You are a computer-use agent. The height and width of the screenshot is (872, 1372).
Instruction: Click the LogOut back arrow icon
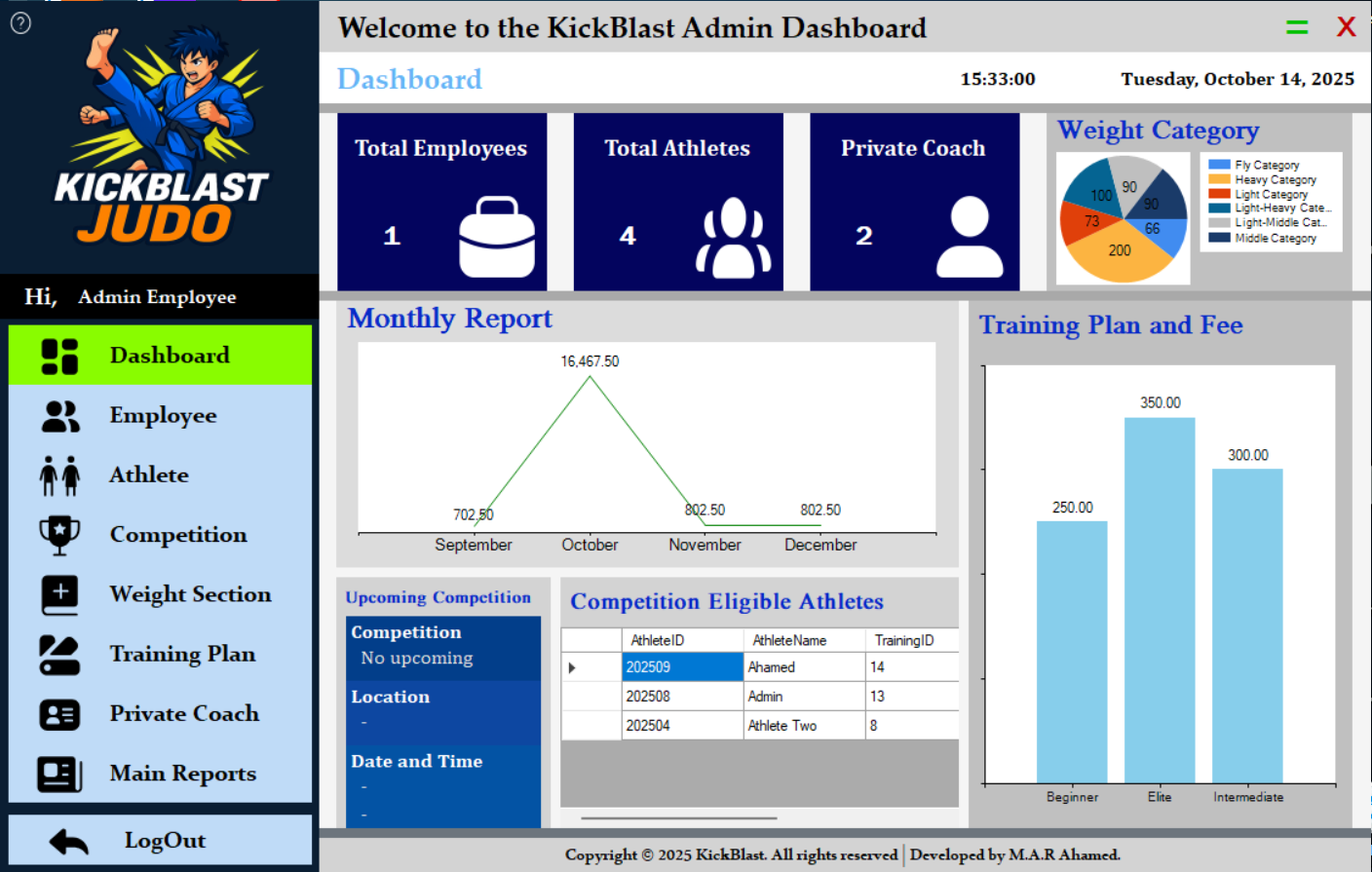coord(68,841)
